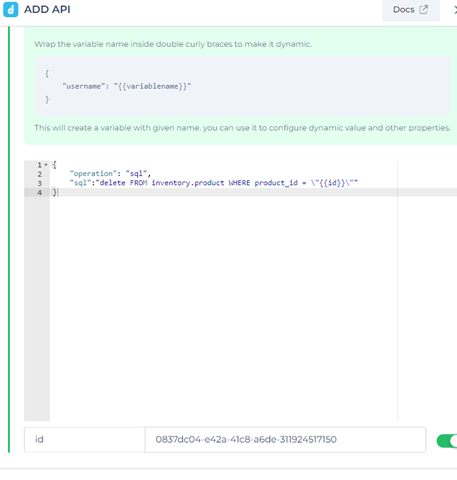The width and height of the screenshot is (457, 480).
Task: Select line number 4 in the gutter
Action: pos(40,193)
